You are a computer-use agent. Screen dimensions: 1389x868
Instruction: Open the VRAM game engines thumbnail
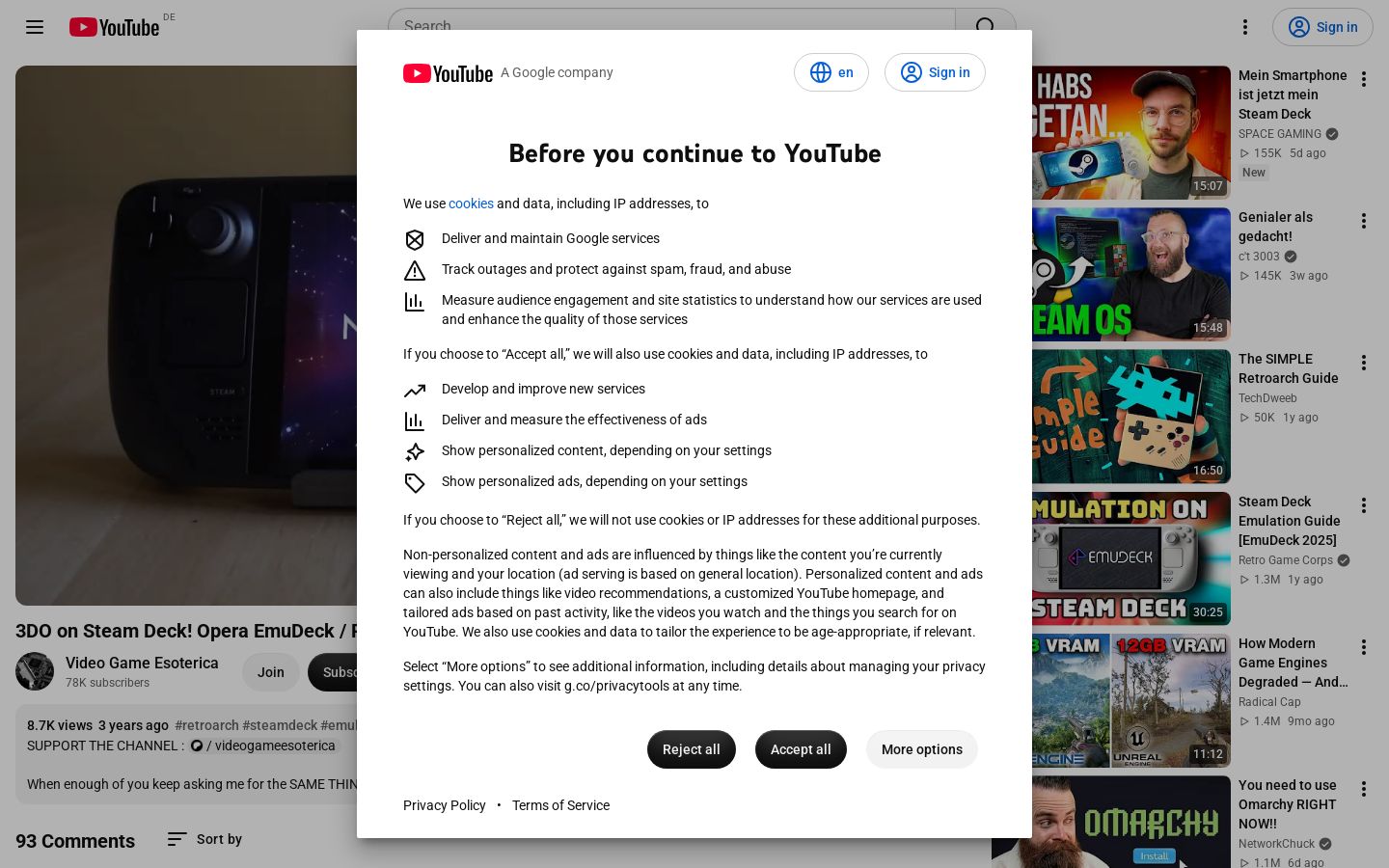pos(1131,701)
